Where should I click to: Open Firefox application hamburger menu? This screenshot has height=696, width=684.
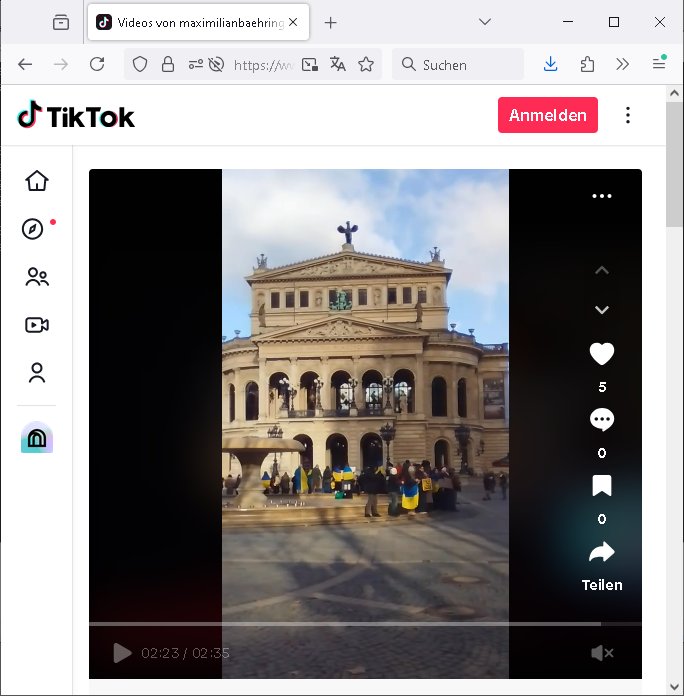(659, 63)
